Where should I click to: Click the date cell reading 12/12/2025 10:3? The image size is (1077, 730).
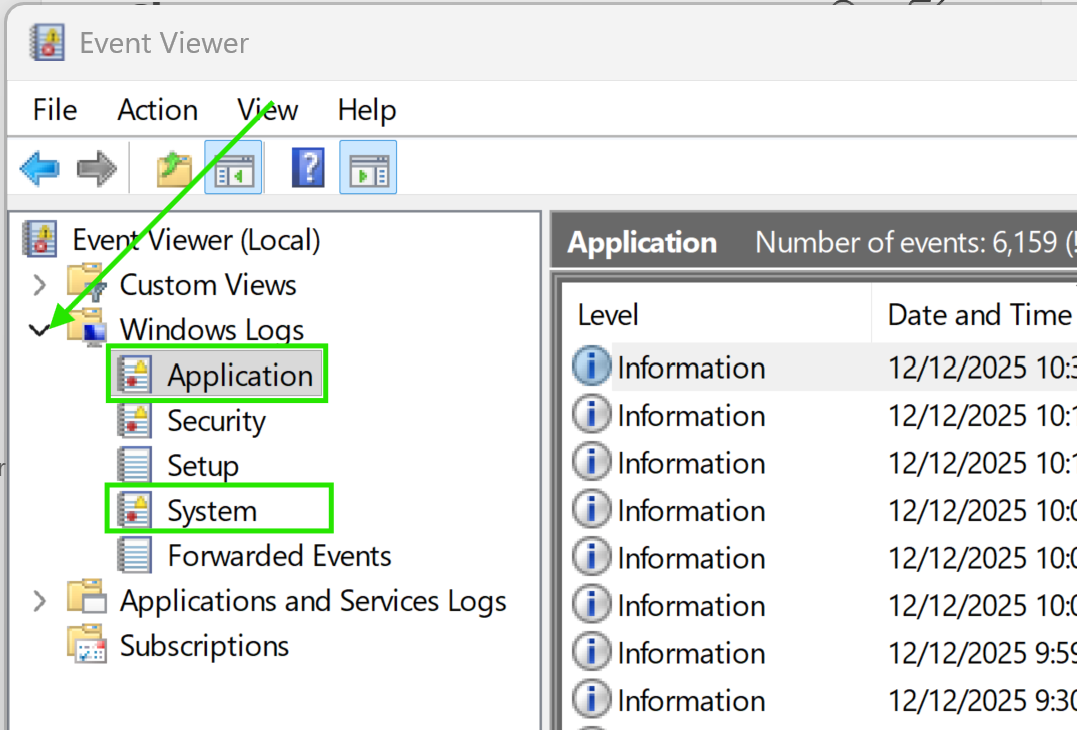click(x=981, y=367)
